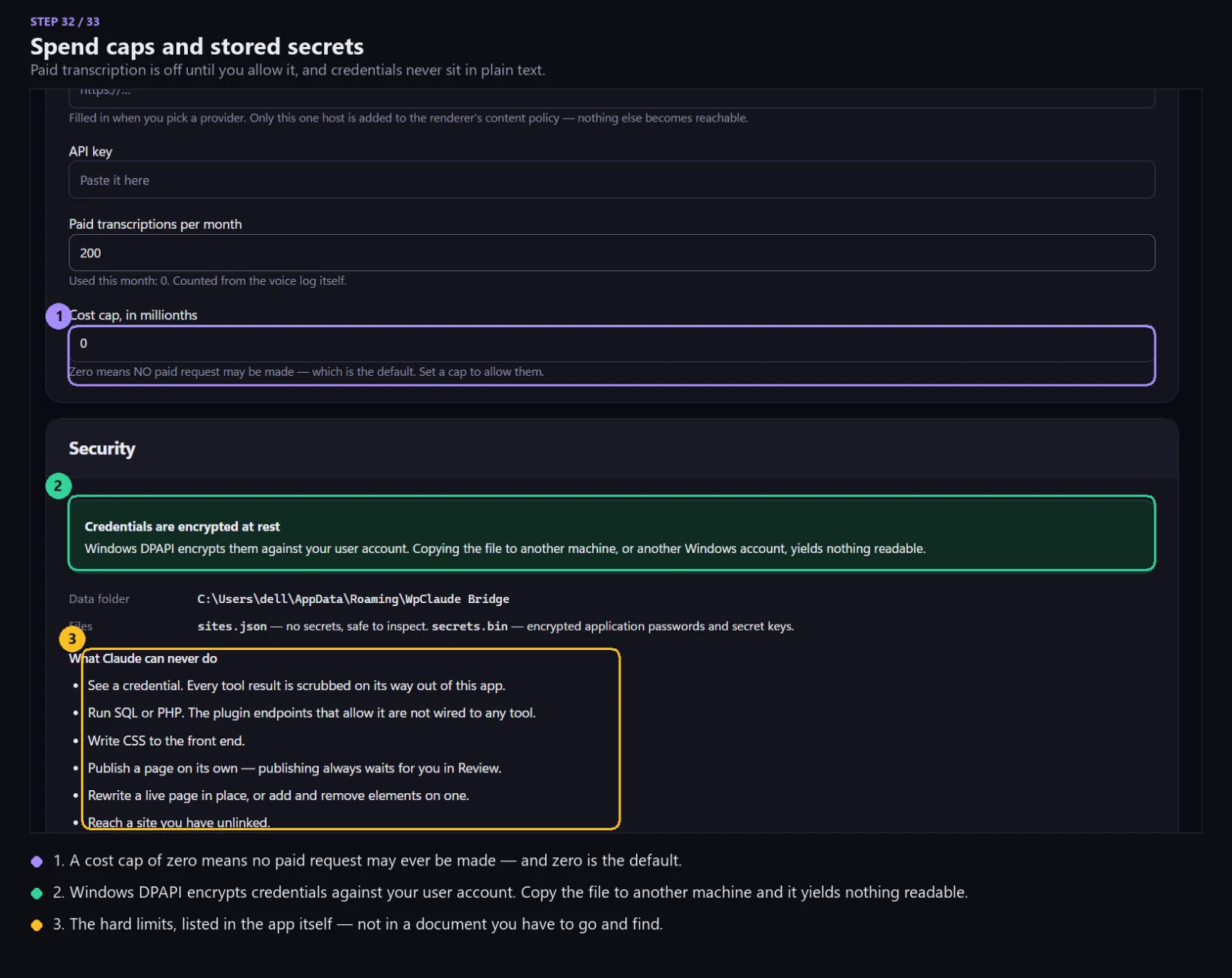Click the 'Zero means NO paid request' hint

click(306, 372)
